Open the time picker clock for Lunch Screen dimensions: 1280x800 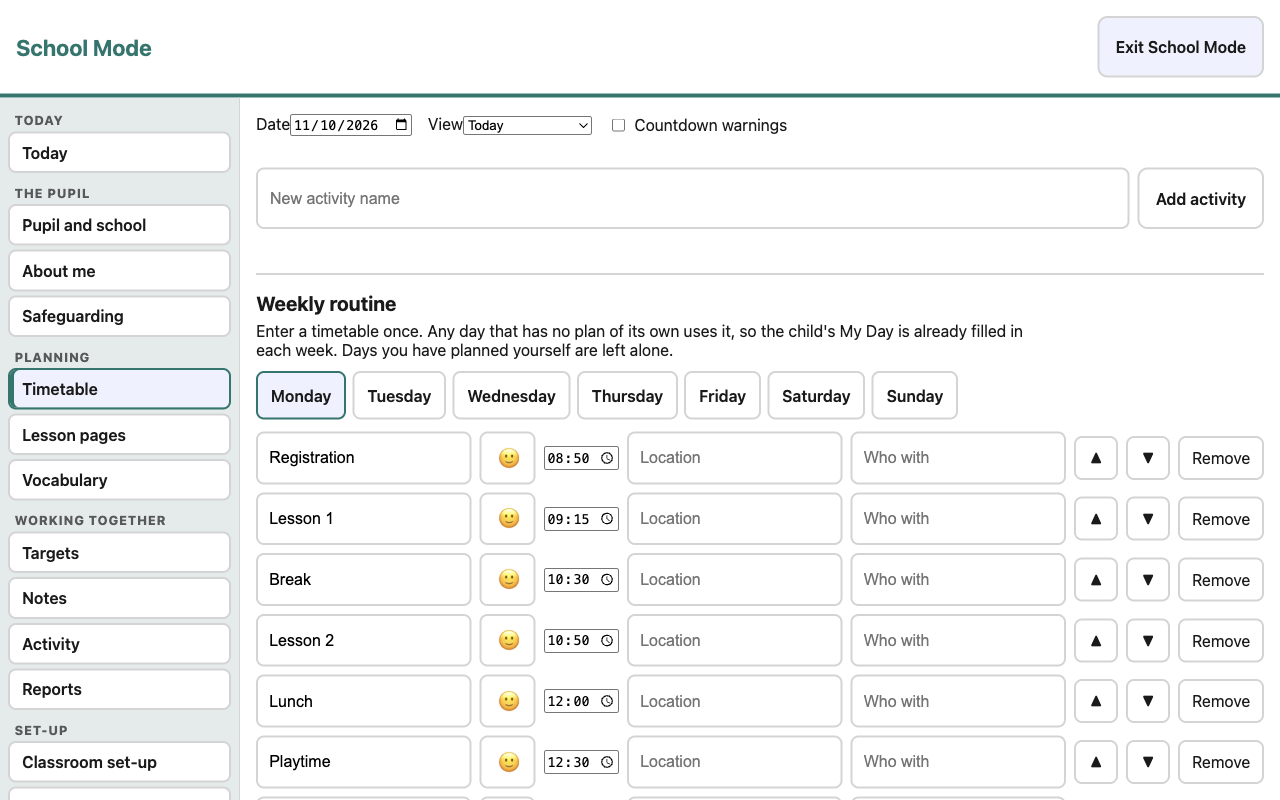coord(607,701)
